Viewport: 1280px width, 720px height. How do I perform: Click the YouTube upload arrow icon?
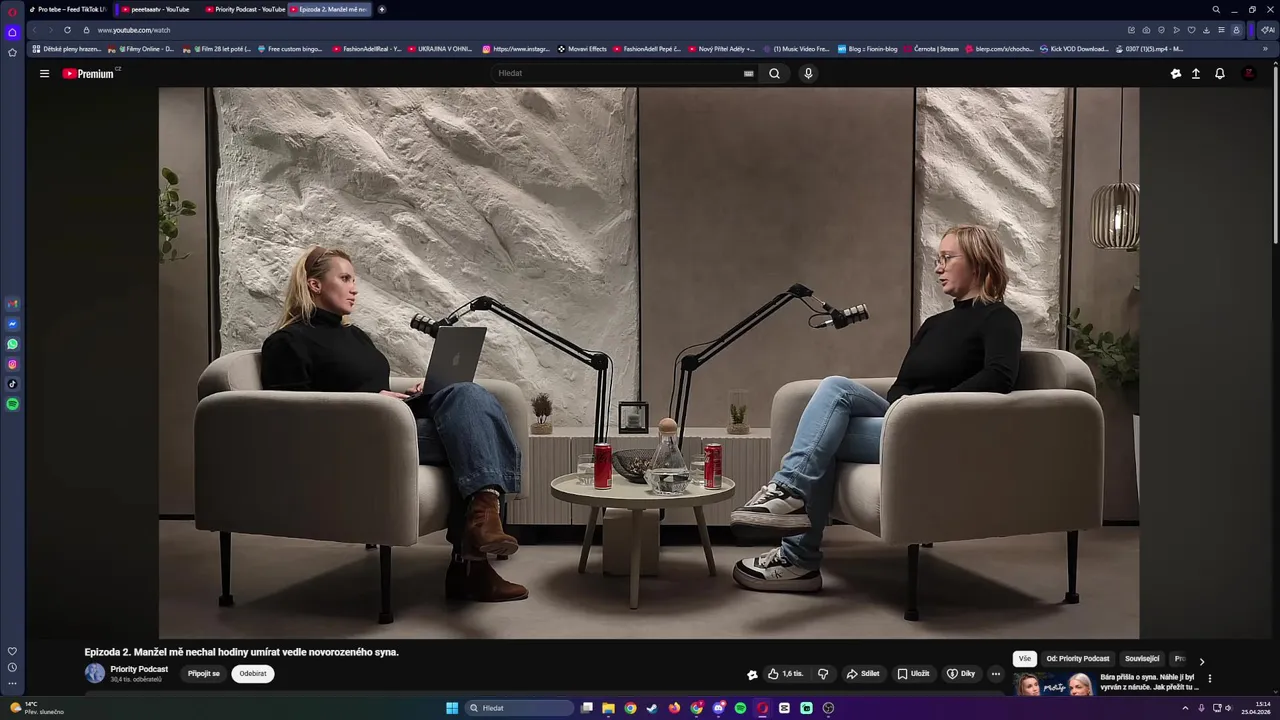[1195, 73]
